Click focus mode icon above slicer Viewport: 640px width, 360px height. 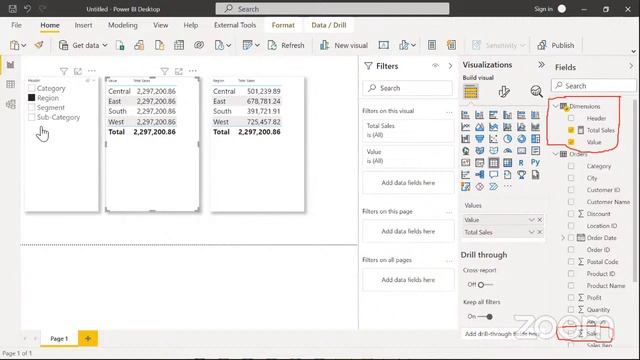tap(78, 71)
